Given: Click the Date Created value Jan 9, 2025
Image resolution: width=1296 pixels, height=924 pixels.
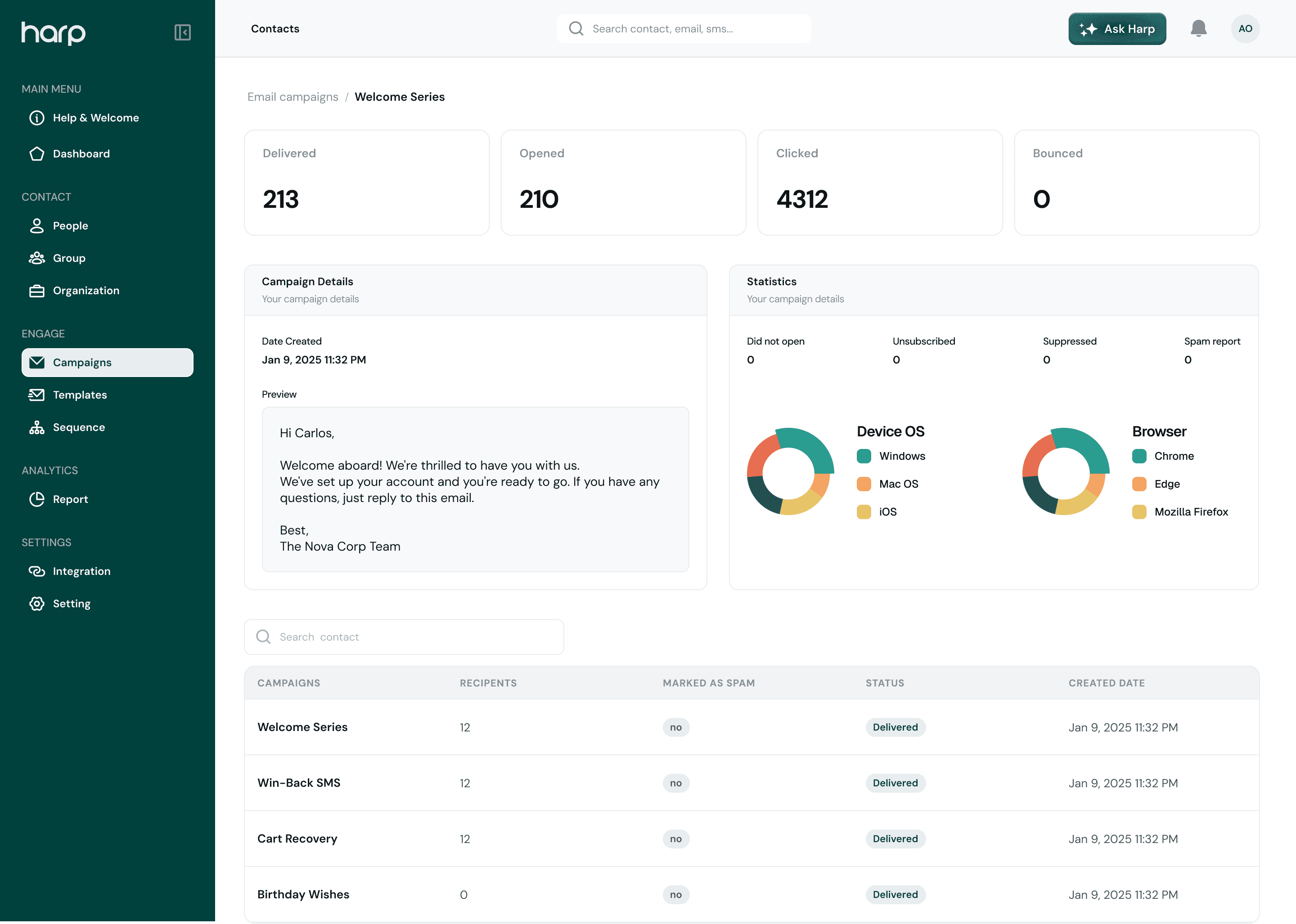Looking at the screenshot, I should pos(314,359).
